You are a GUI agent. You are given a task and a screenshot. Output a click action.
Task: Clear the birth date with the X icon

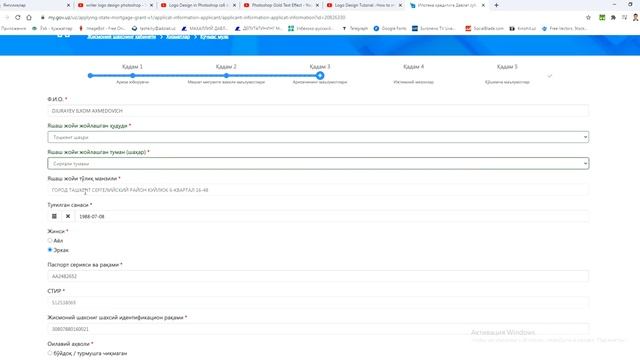coord(68,216)
